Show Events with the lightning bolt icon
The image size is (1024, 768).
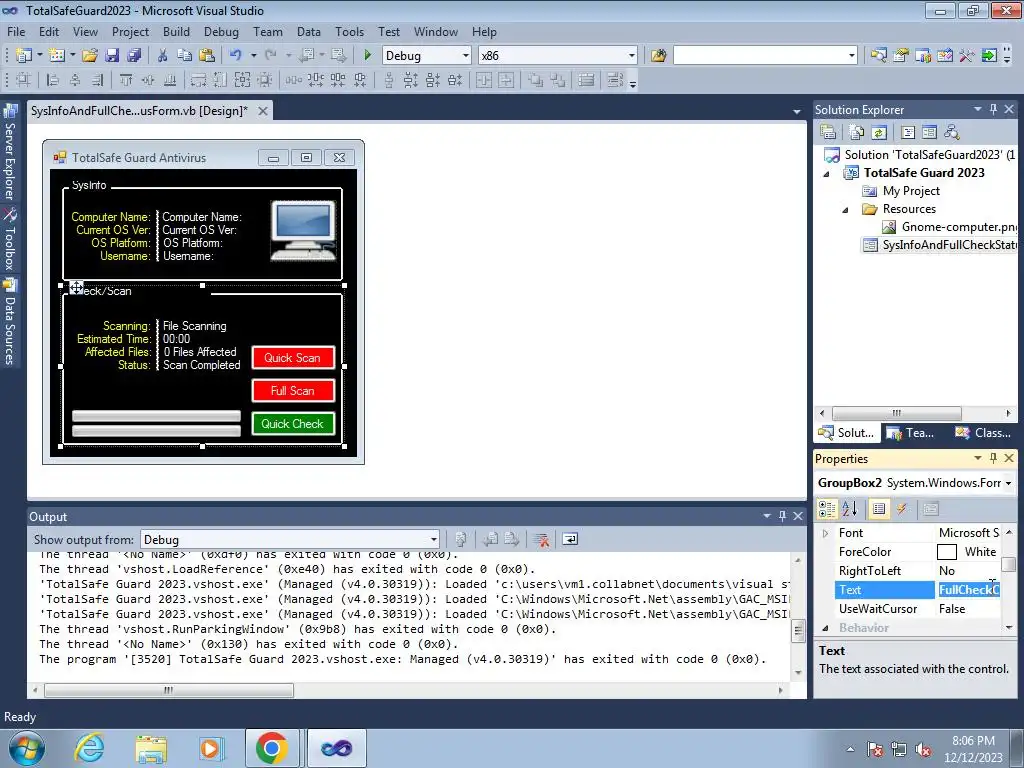pyautogui.click(x=902, y=509)
